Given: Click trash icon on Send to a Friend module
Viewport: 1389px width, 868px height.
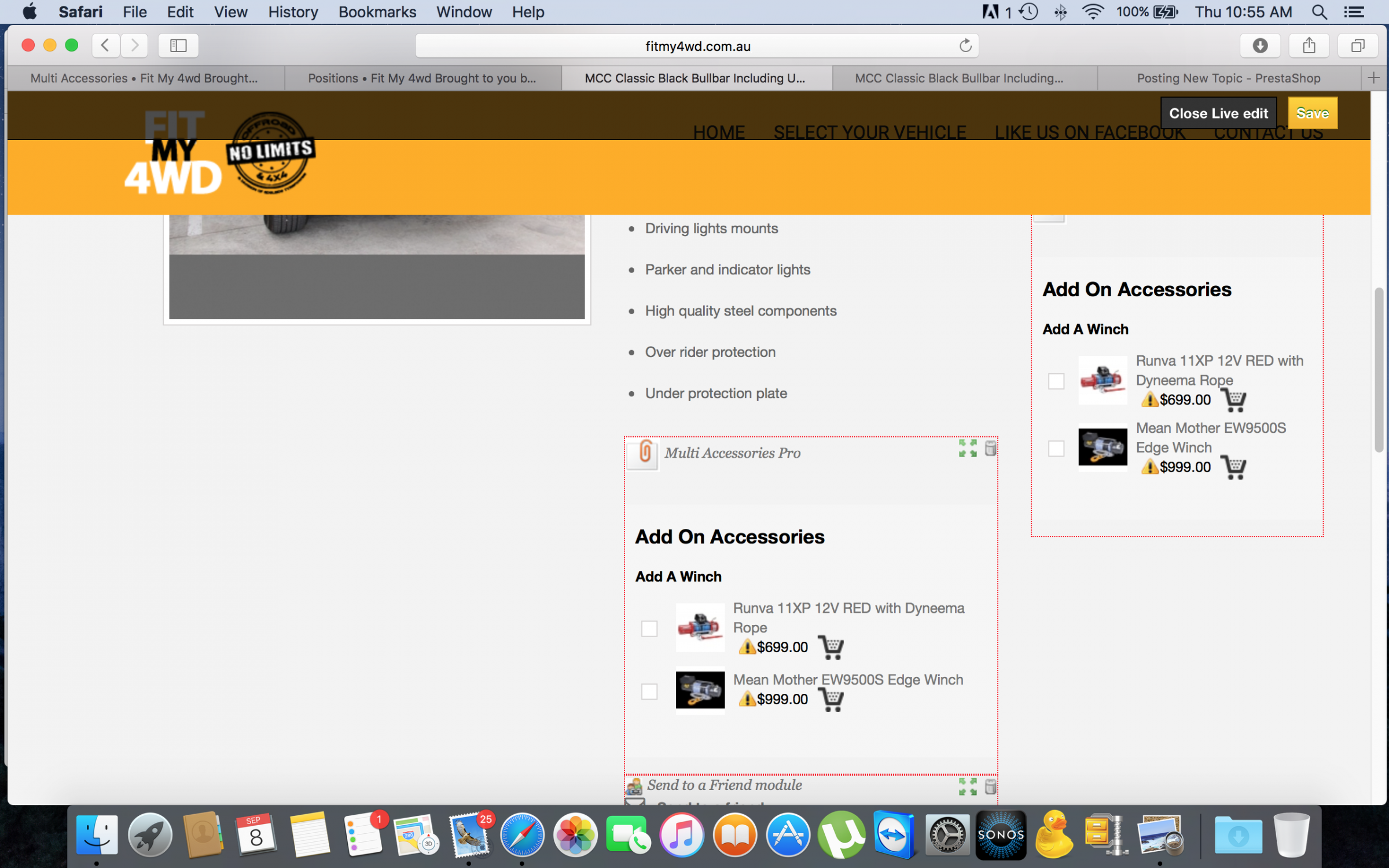Looking at the screenshot, I should coord(990,786).
